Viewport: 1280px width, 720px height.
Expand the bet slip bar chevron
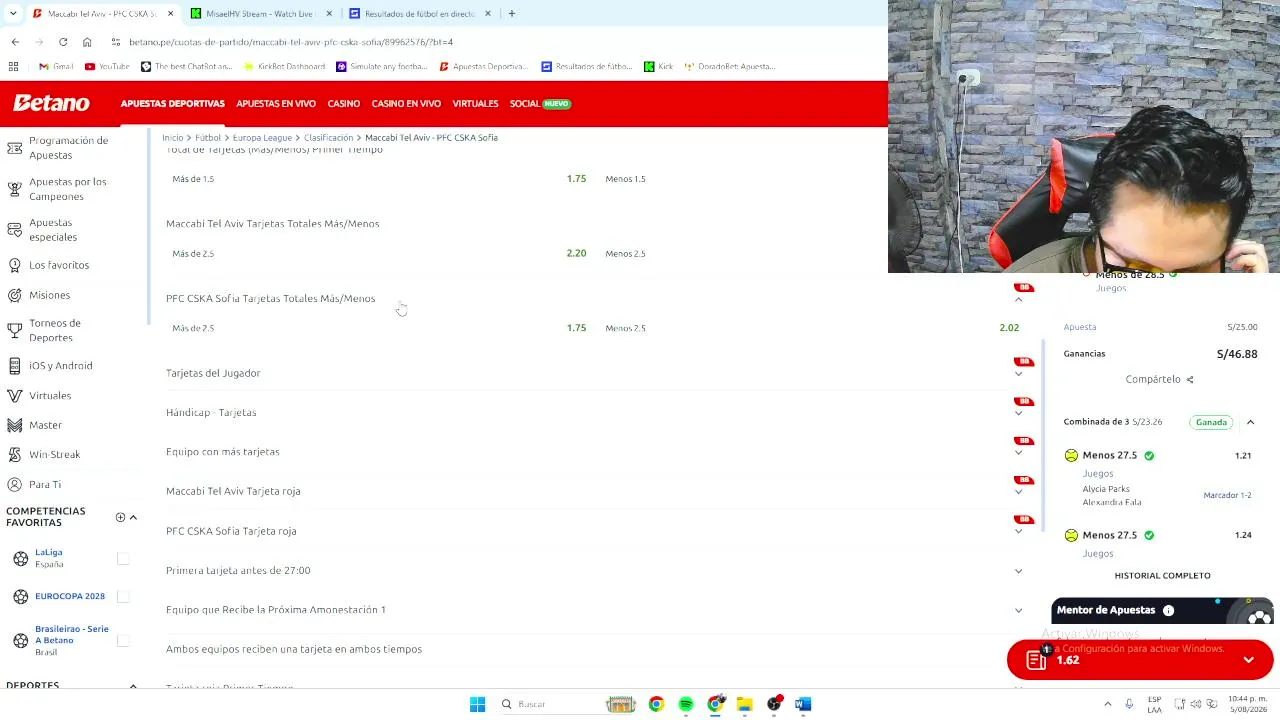click(x=1248, y=660)
